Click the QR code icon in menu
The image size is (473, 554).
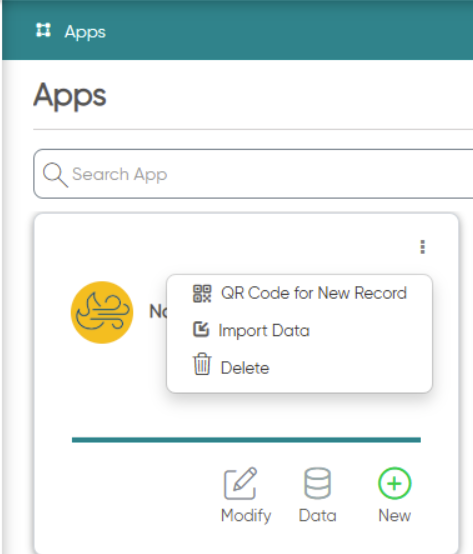click(x=202, y=294)
